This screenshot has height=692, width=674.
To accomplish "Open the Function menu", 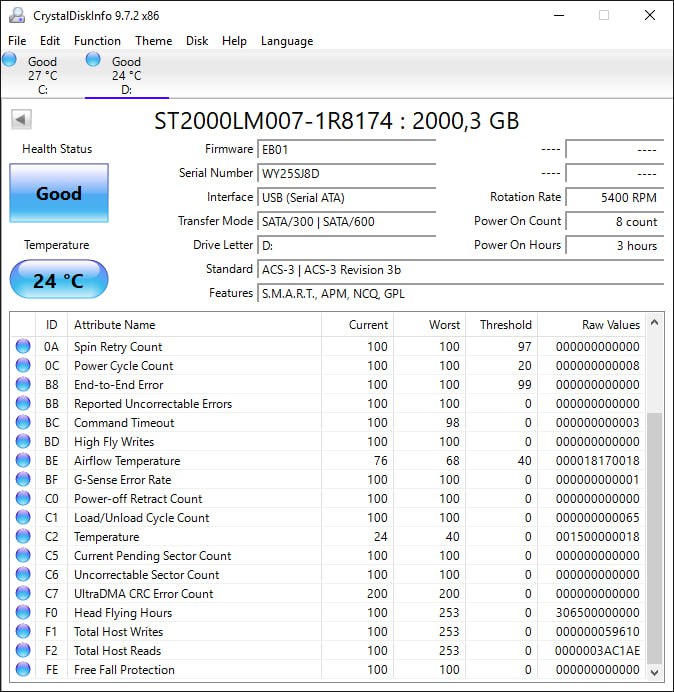I will point(97,41).
